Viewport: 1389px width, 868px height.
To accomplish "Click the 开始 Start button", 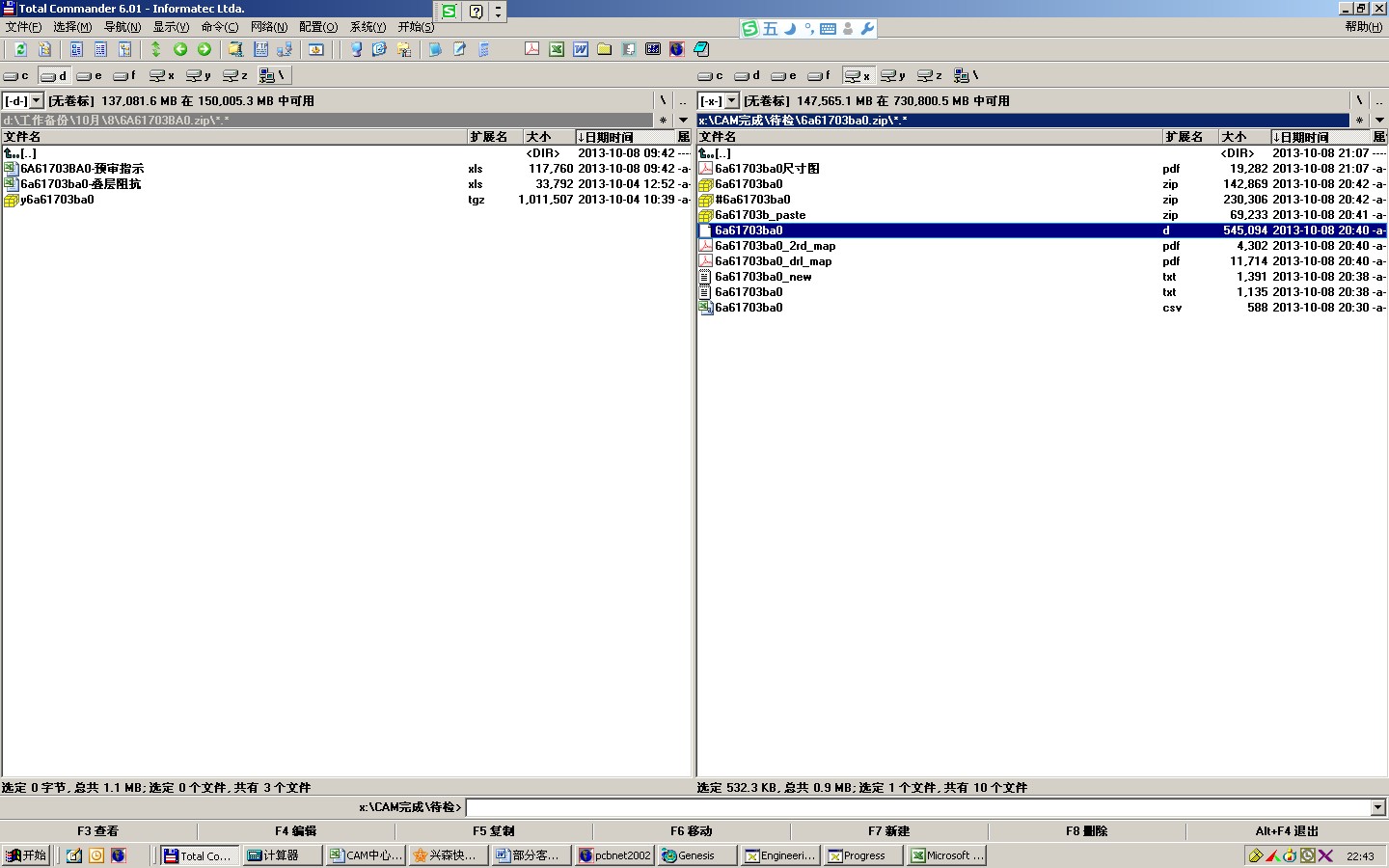I will [26, 855].
